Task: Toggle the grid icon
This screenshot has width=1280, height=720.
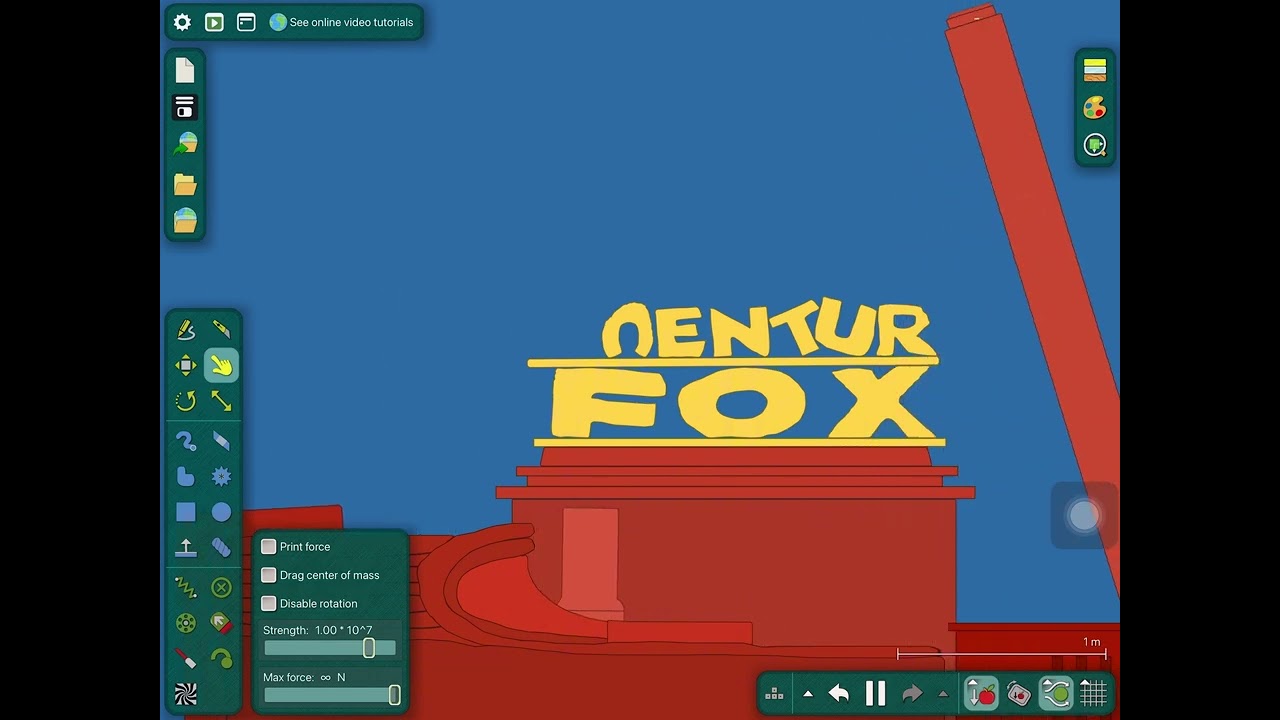Action: 1093,693
